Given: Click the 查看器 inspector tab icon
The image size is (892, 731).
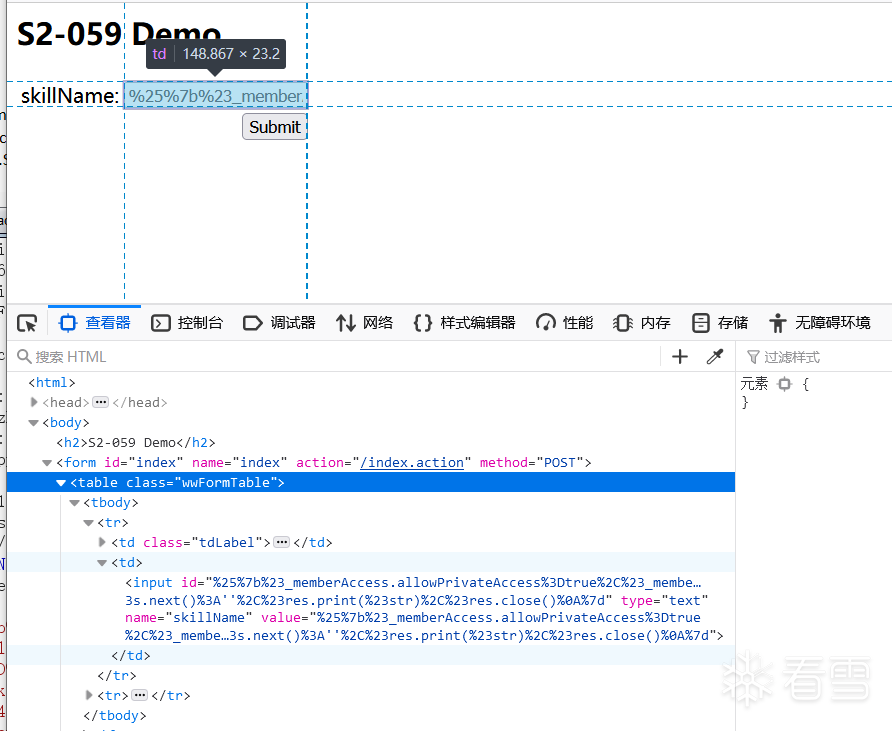Looking at the screenshot, I should pyautogui.click(x=68, y=323).
